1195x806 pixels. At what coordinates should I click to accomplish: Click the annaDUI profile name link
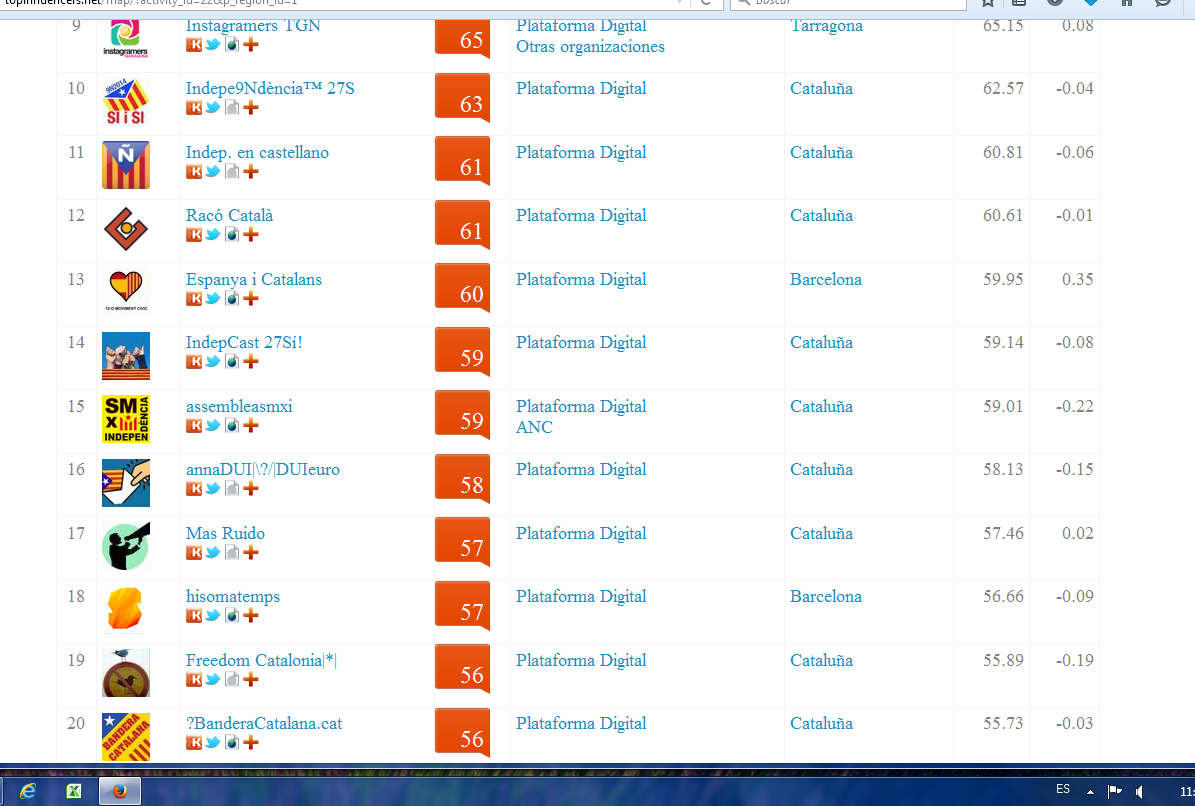pyautogui.click(x=262, y=470)
